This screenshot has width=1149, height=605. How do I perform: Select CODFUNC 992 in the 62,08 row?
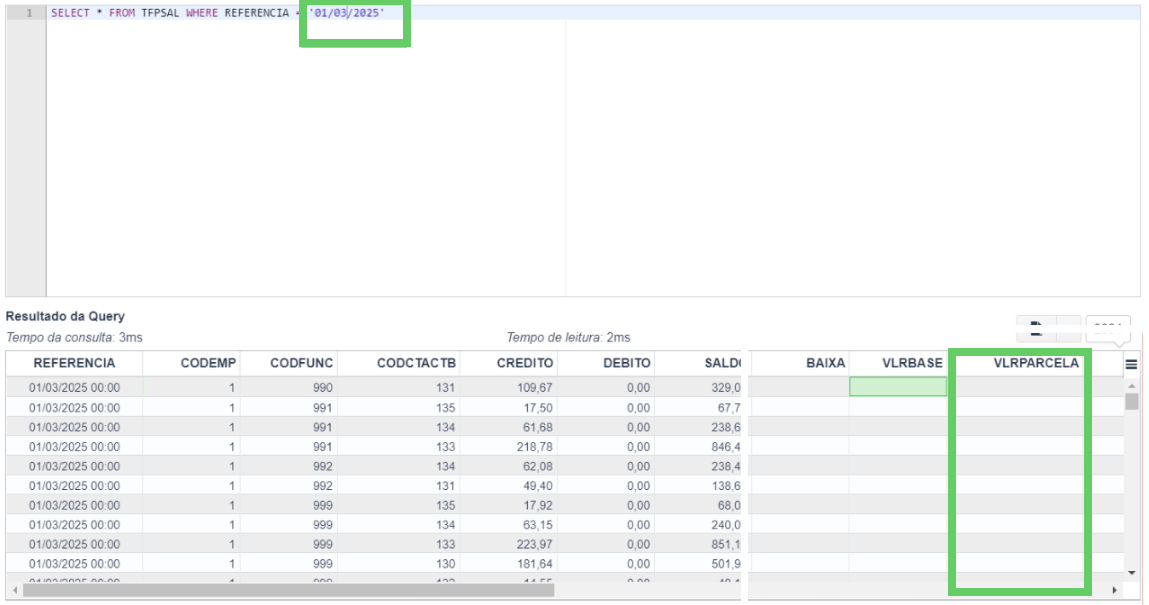pyautogui.click(x=289, y=466)
